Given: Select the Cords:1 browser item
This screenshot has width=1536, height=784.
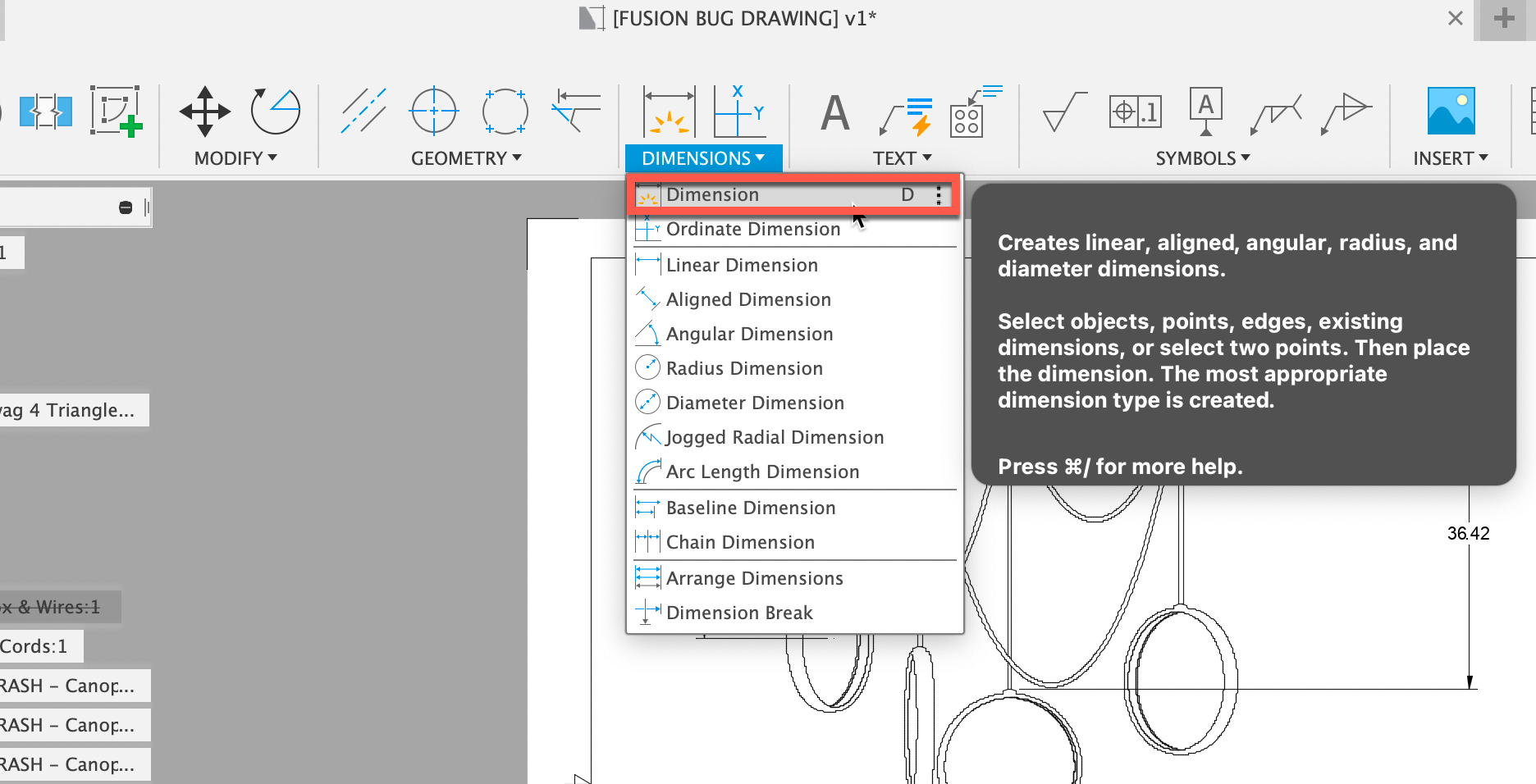Looking at the screenshot, I should coord(41,646).
